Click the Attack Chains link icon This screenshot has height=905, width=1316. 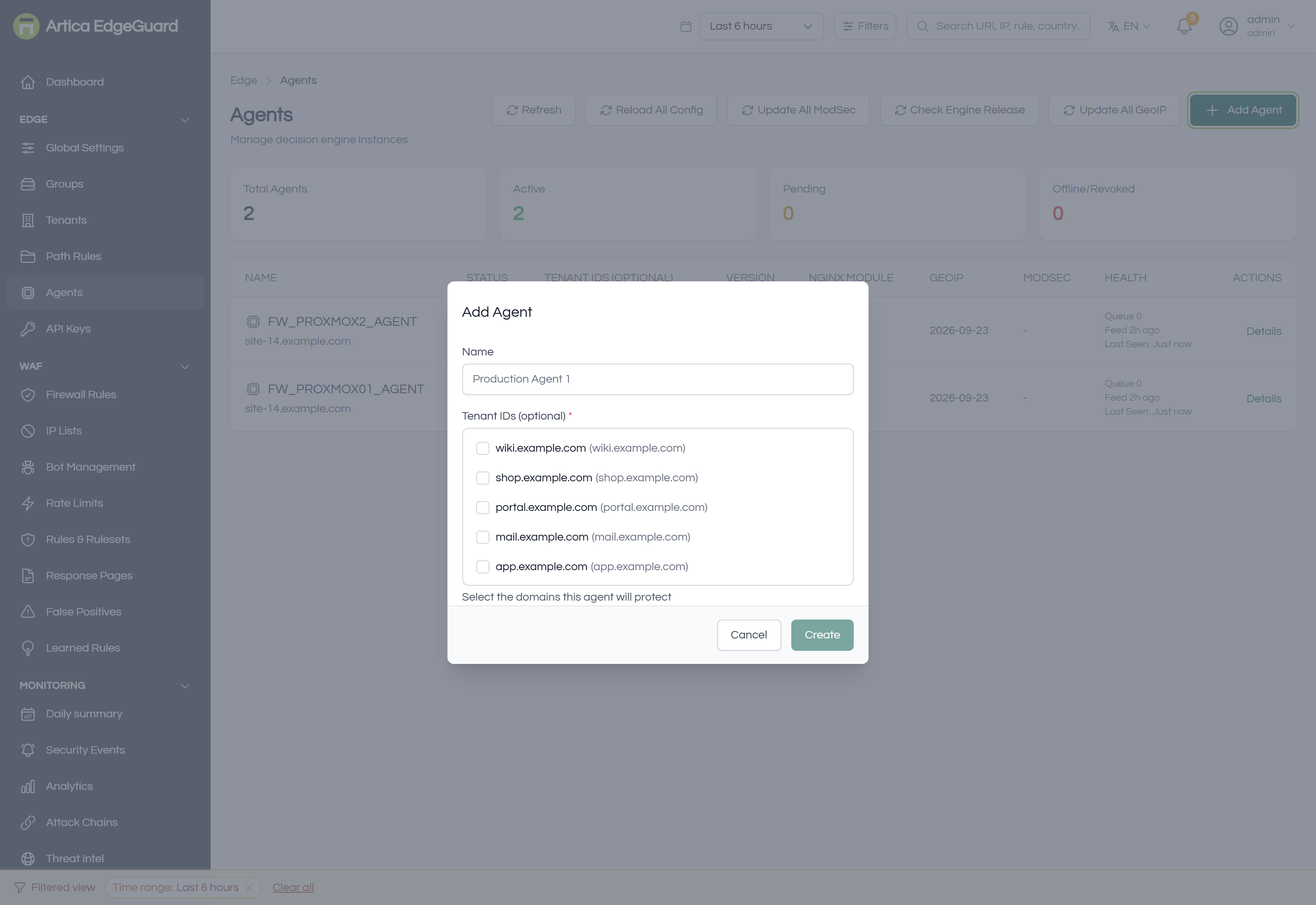[28, 823]
